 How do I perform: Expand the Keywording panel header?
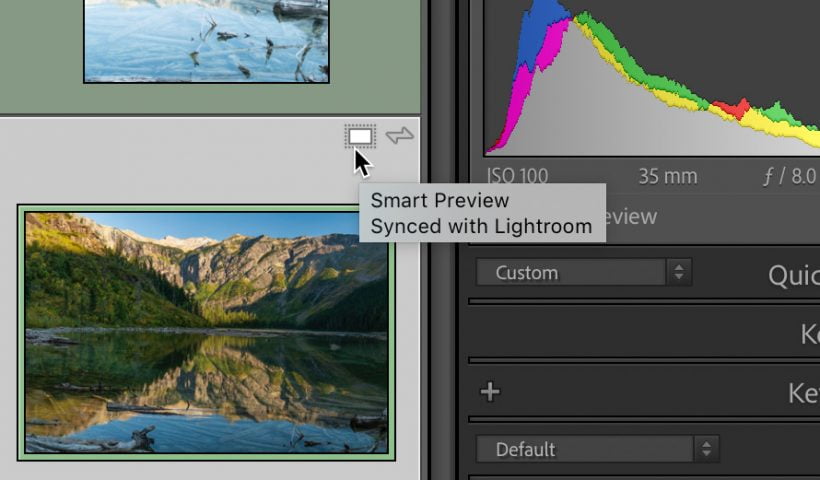(808, 334)
